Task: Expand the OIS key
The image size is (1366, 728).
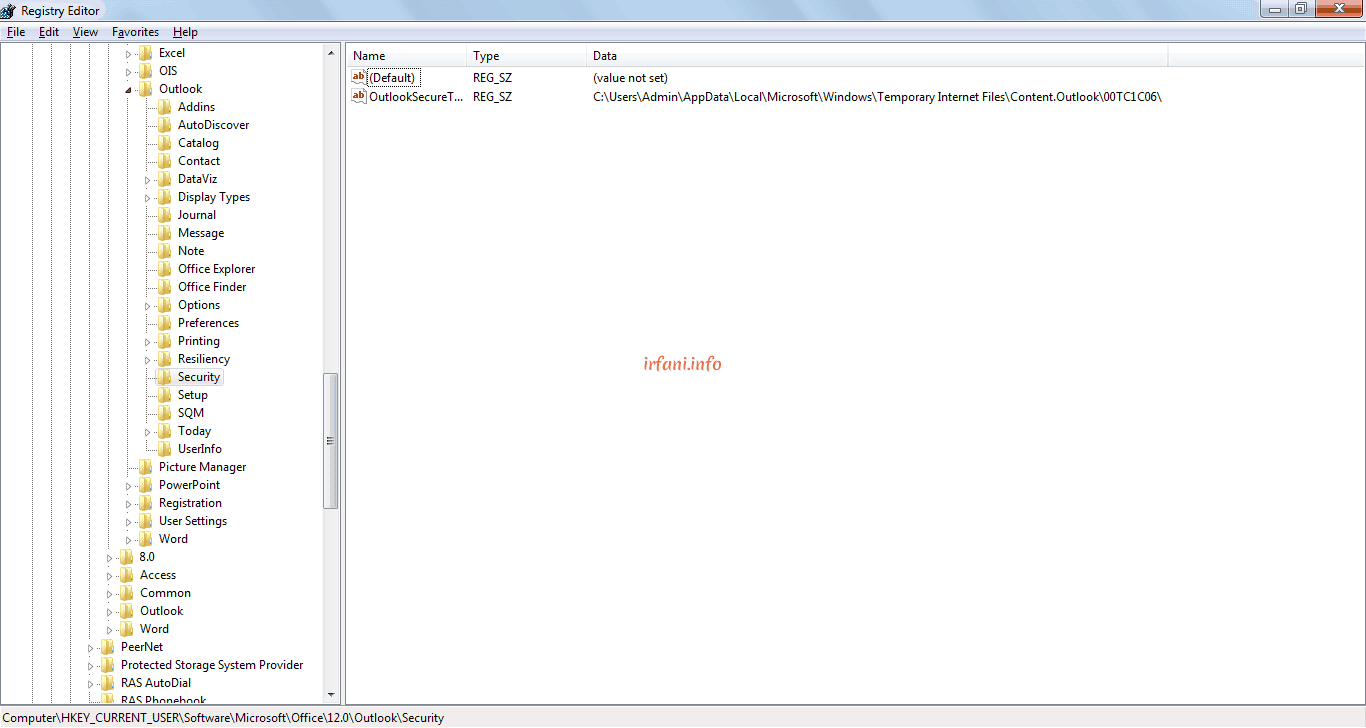Action: [129, 71]
